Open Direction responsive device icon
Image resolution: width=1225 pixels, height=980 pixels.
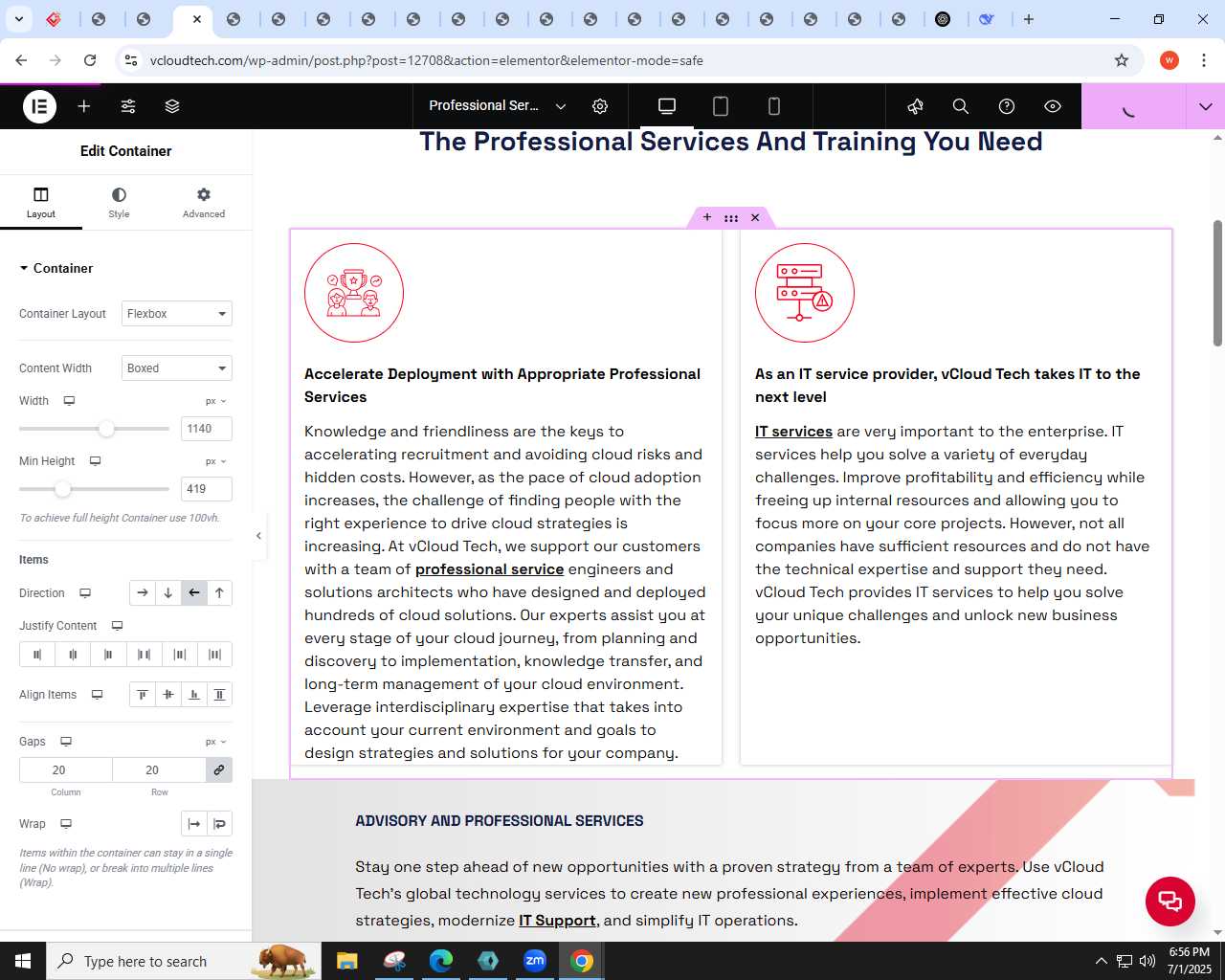(x=85, y=593)
